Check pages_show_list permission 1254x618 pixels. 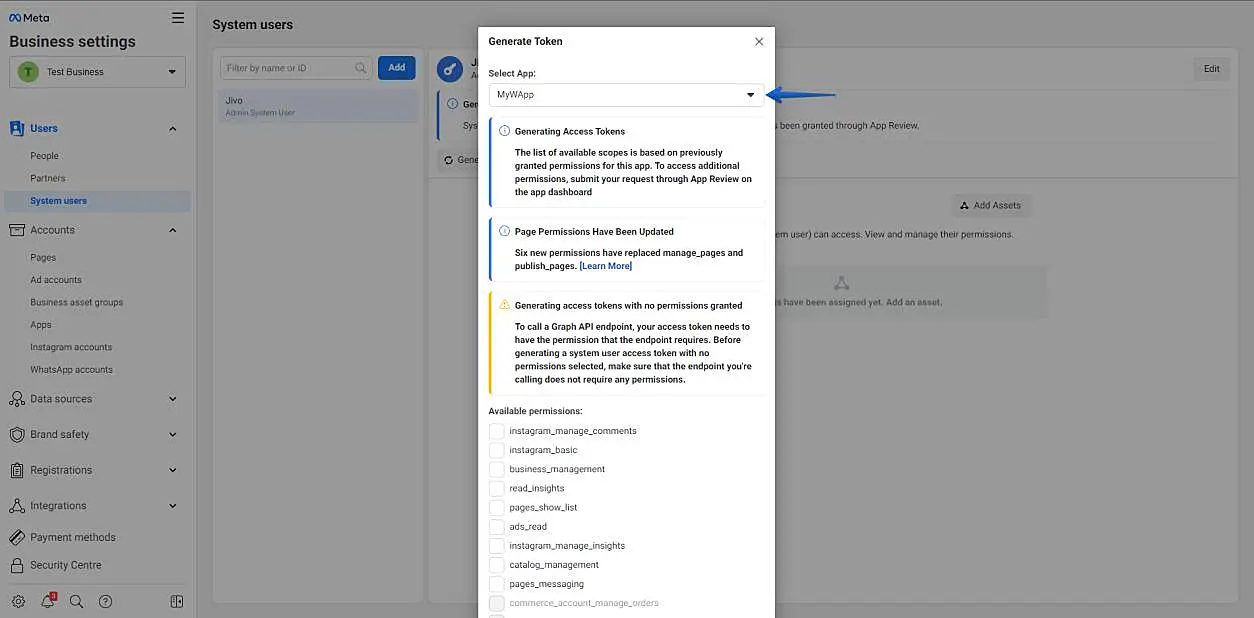click(x=496, y=507)
